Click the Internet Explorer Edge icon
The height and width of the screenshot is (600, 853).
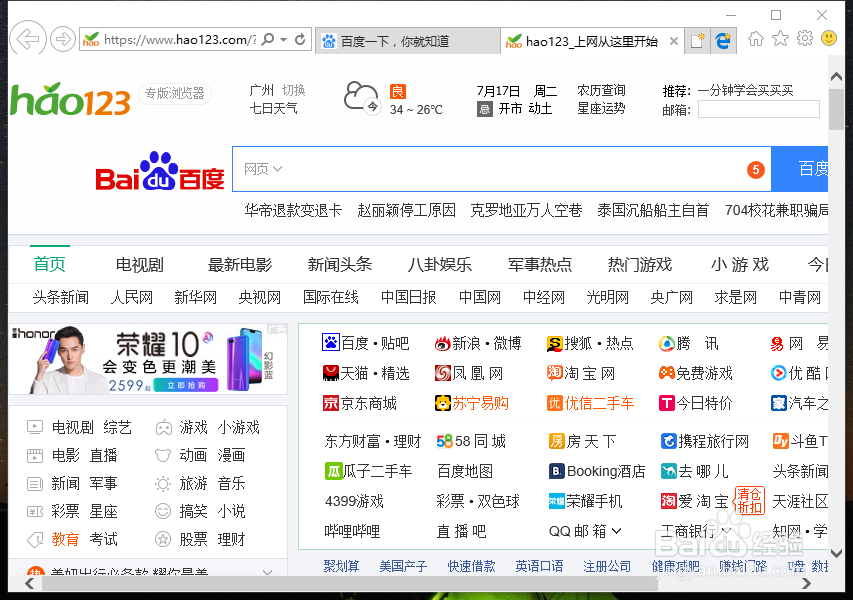(x=723, y=41)
